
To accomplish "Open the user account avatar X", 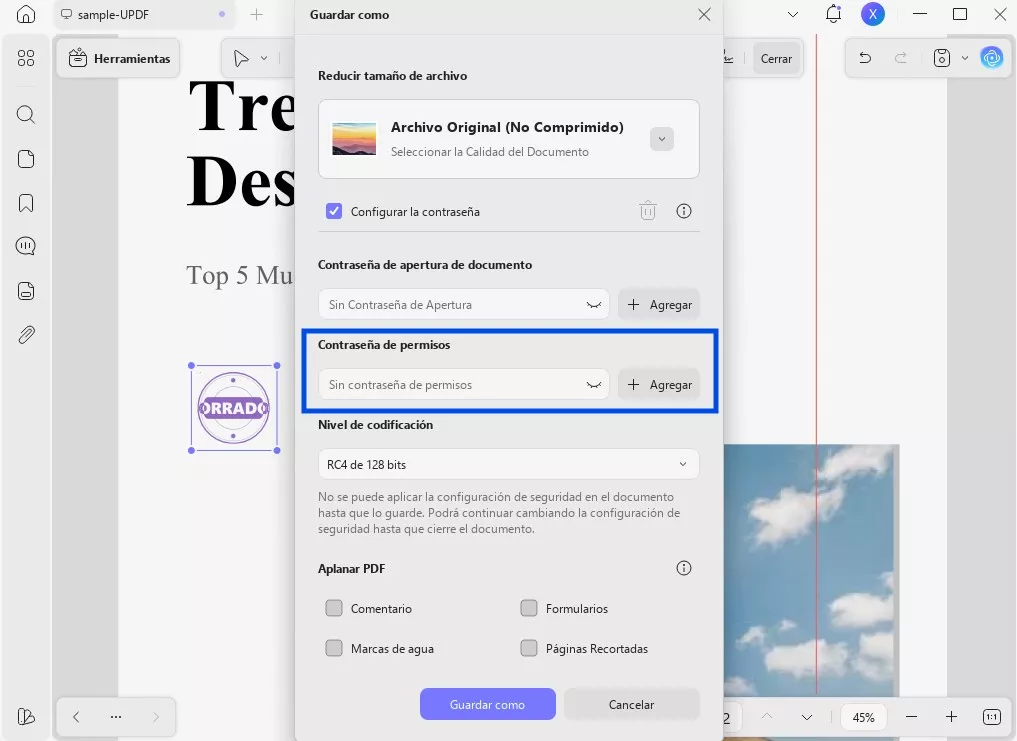I will 873,14.
